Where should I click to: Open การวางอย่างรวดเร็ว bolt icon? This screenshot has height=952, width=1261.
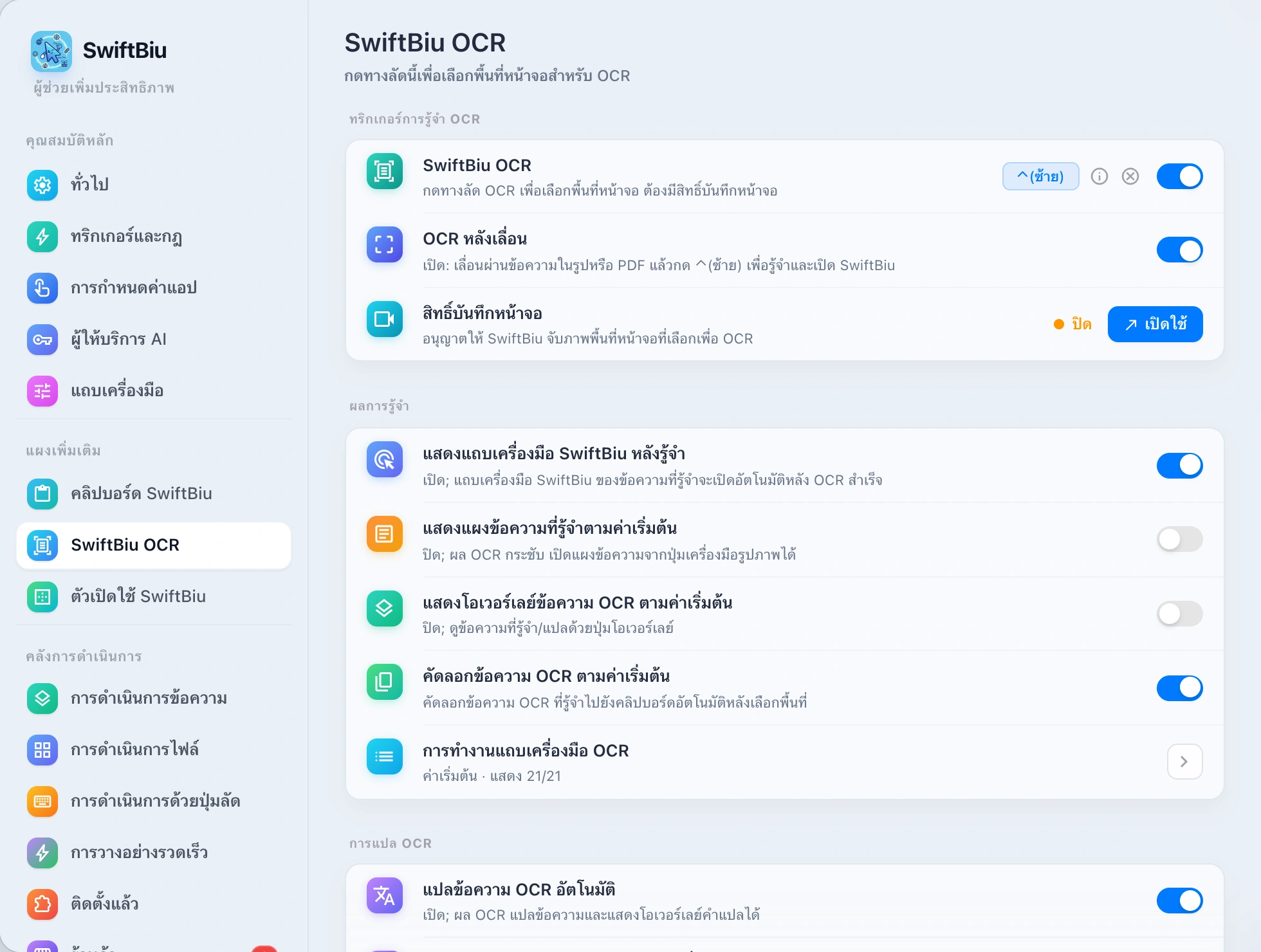42,853
